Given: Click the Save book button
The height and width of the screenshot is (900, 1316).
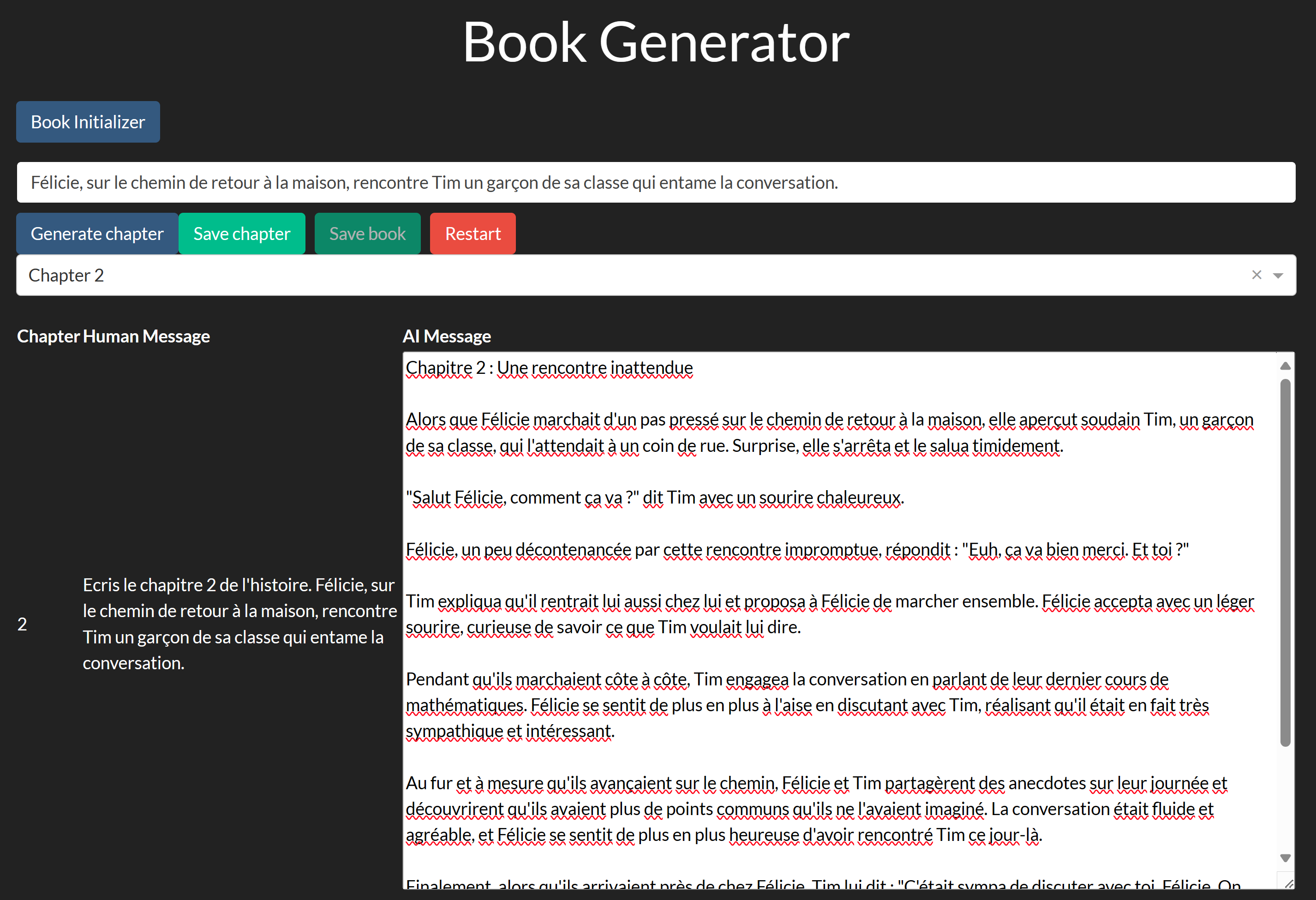Looking at the screenshot, I should (367, 234).
